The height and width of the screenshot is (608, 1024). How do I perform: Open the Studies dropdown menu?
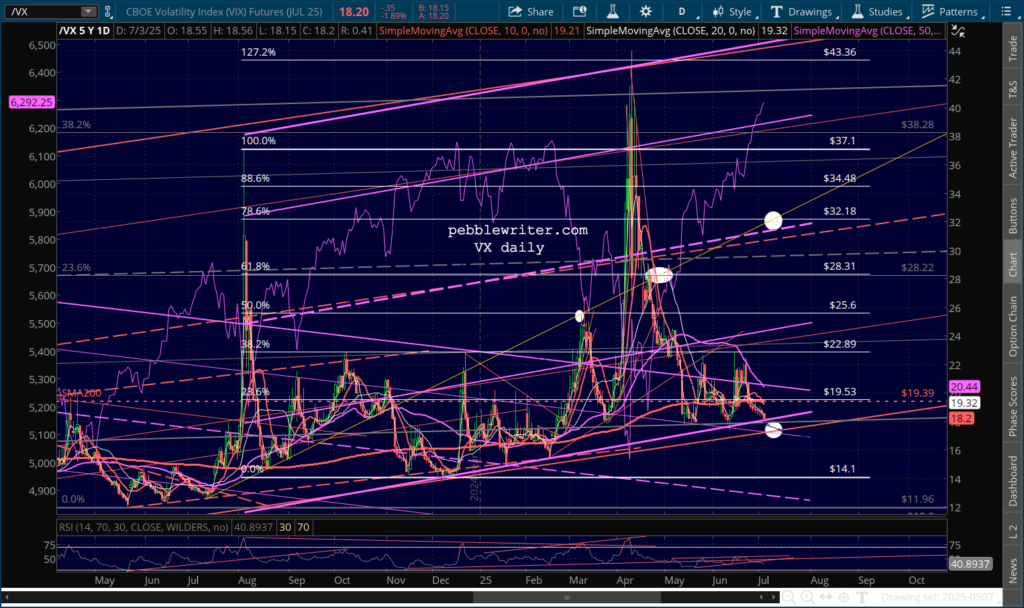point(878,12)
